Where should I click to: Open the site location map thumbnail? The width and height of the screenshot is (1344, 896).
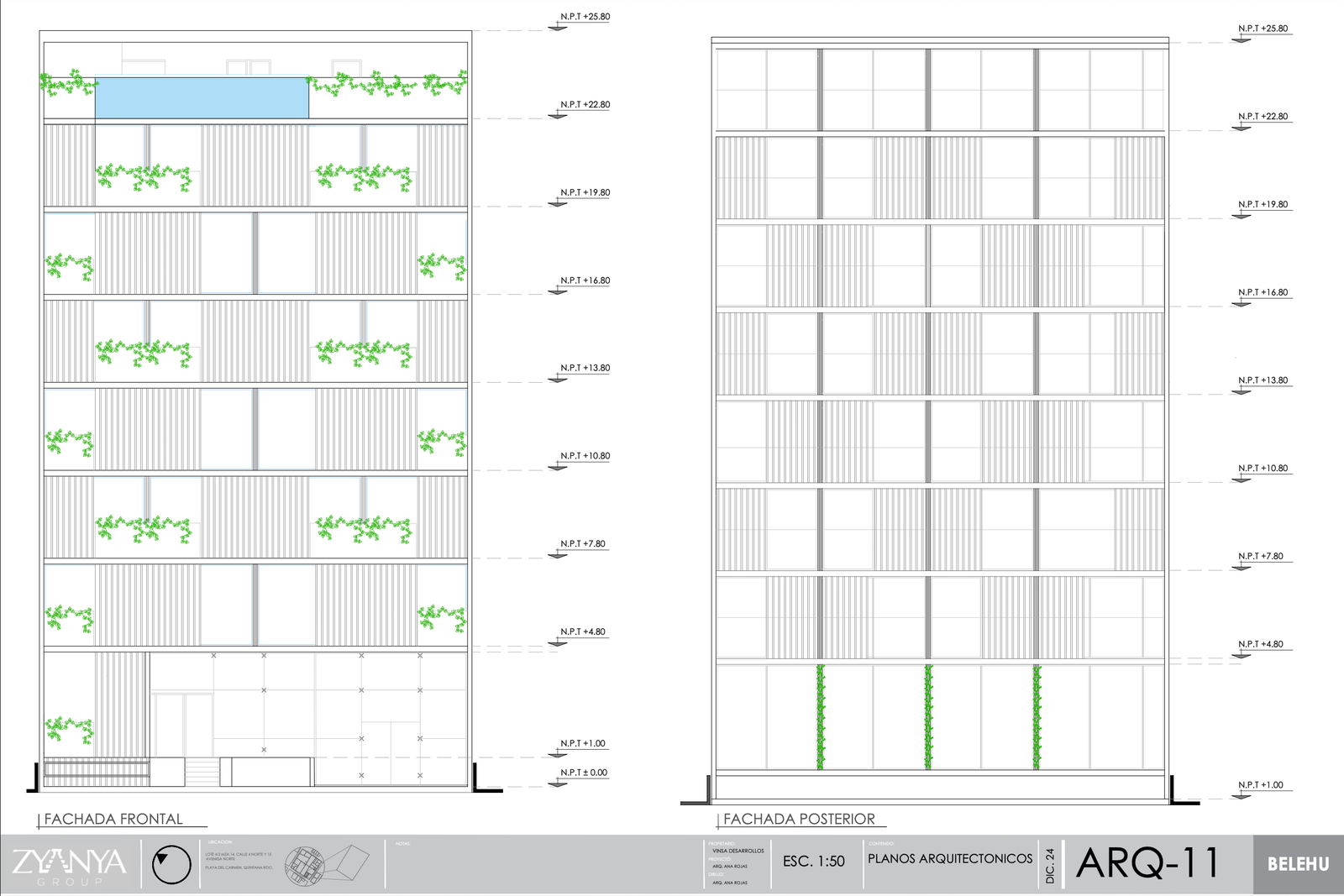(326, 864)
